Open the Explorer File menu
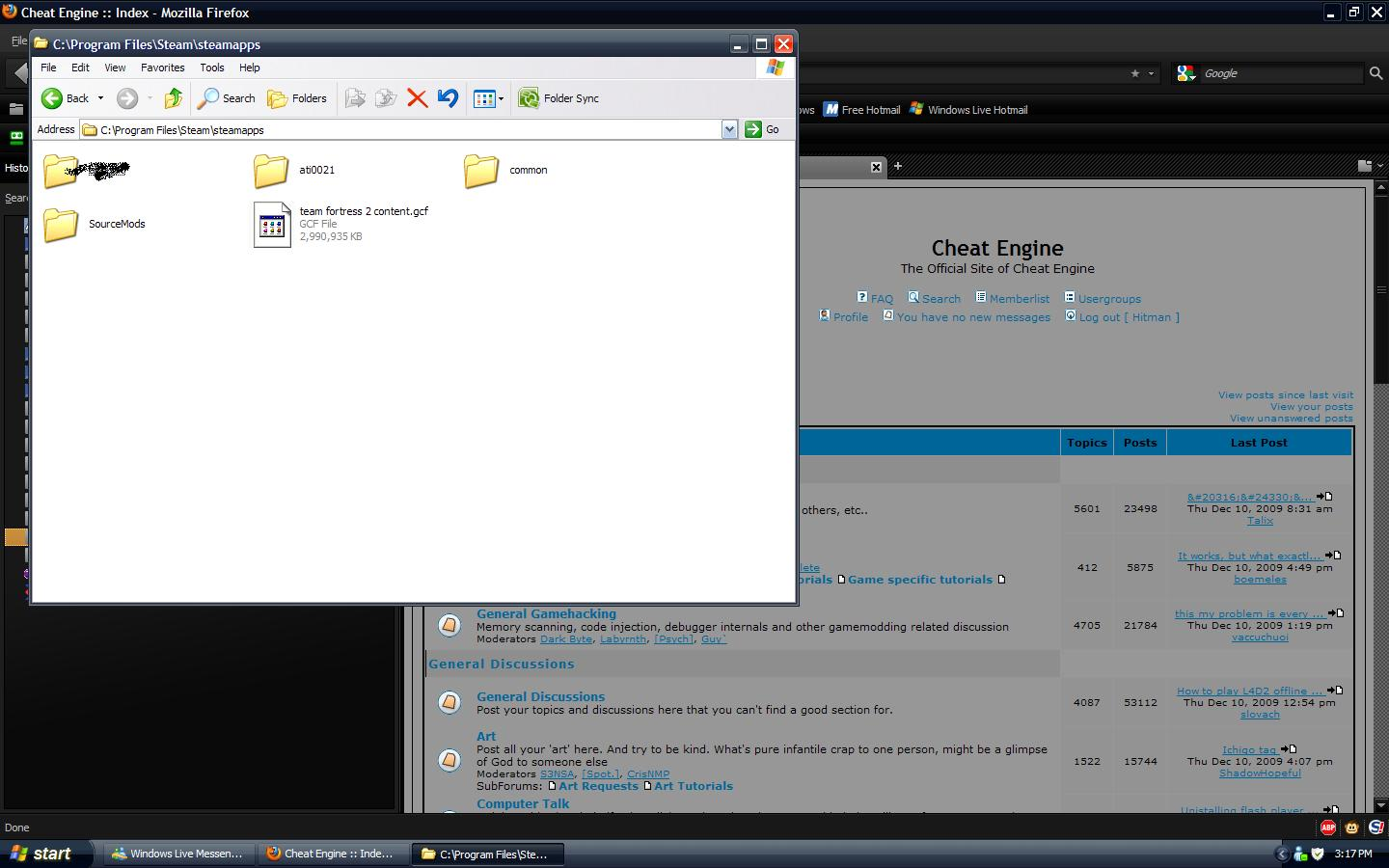1389x868 pixels. tap(48, 68)
